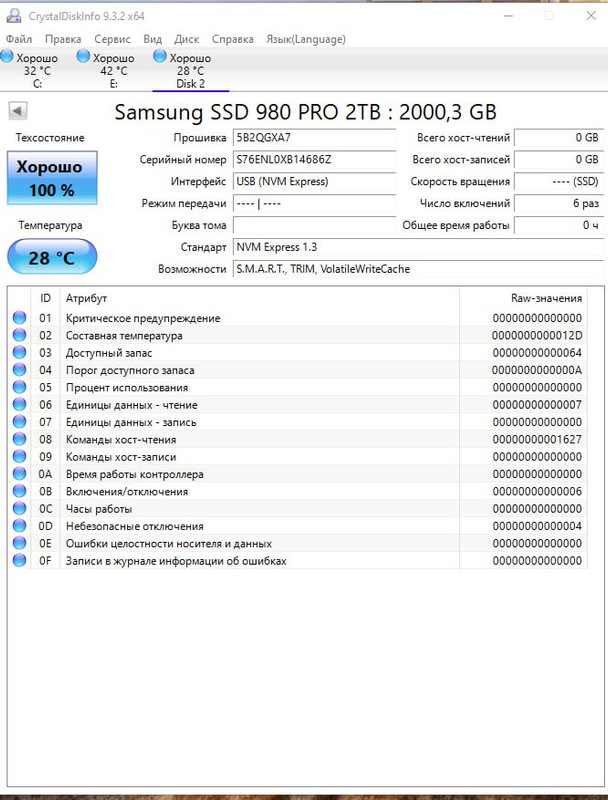Click the Серийный номер label
The width and height of the screenshot is (608, 800).
point(183,160)
